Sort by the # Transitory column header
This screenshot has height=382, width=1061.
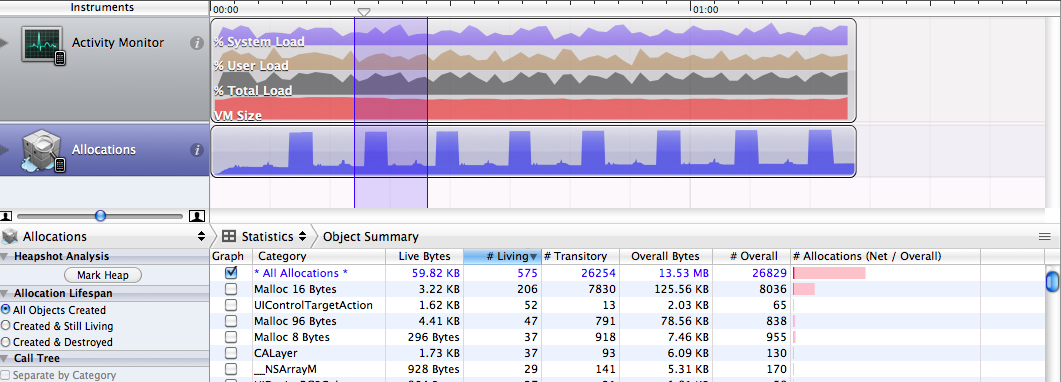(x=580, y=256)
